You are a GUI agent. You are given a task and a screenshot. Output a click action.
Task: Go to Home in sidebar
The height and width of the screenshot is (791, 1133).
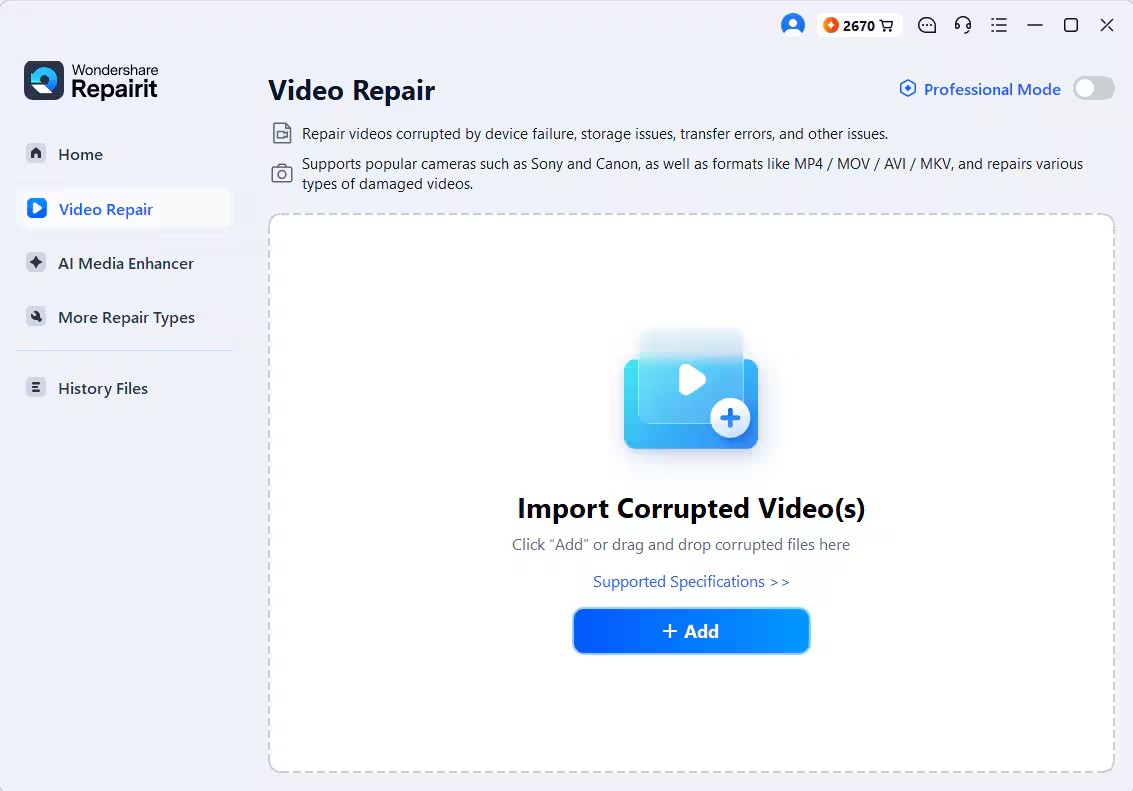pos(124,154)
